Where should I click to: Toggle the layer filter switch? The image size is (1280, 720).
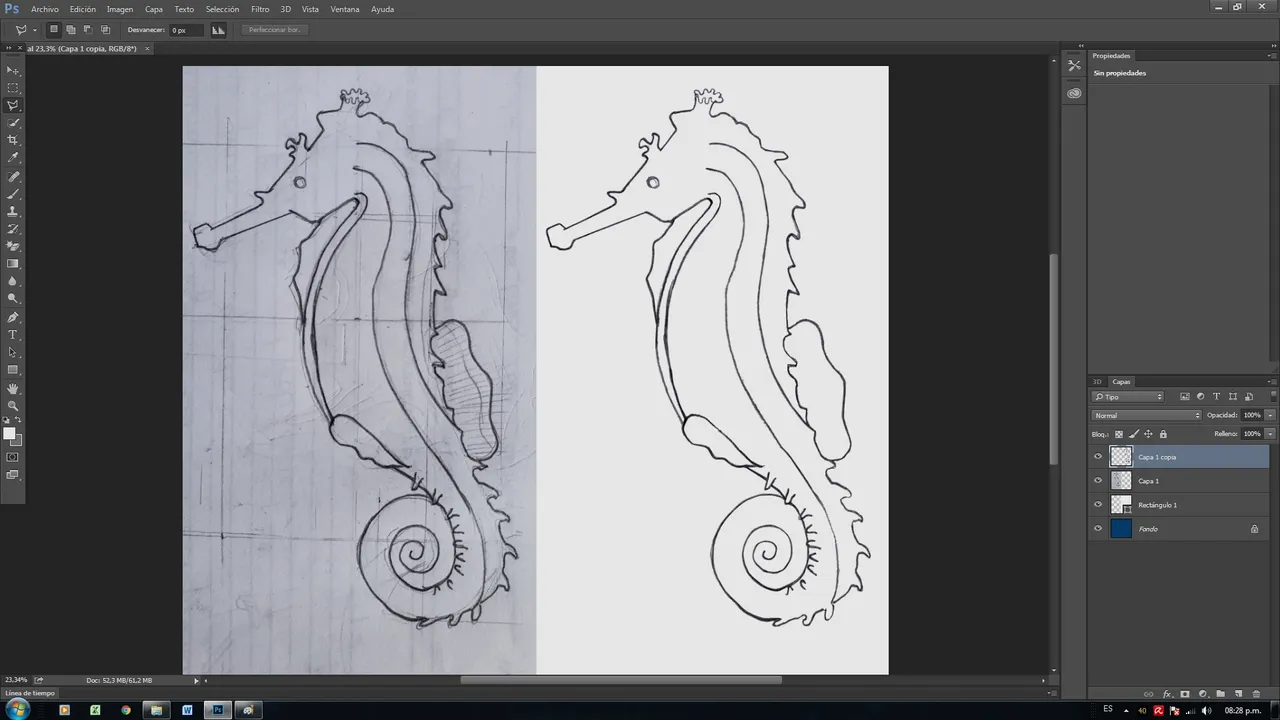(x=1273, y=396)
